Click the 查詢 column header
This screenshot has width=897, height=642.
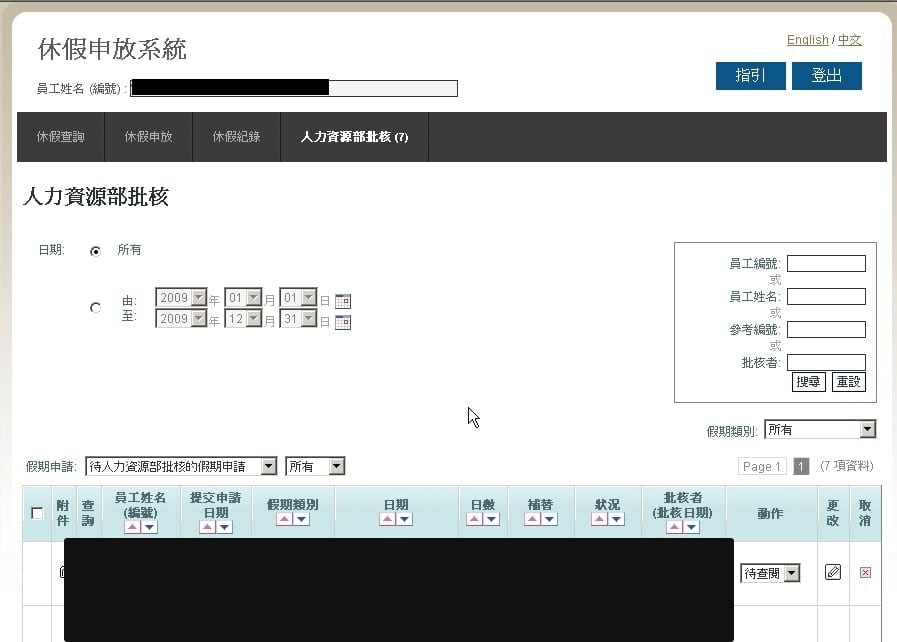[88, 513]
